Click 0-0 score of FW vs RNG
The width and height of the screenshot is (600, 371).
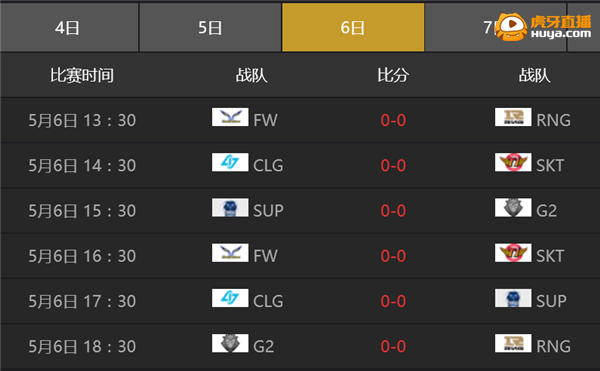point(393,120)
